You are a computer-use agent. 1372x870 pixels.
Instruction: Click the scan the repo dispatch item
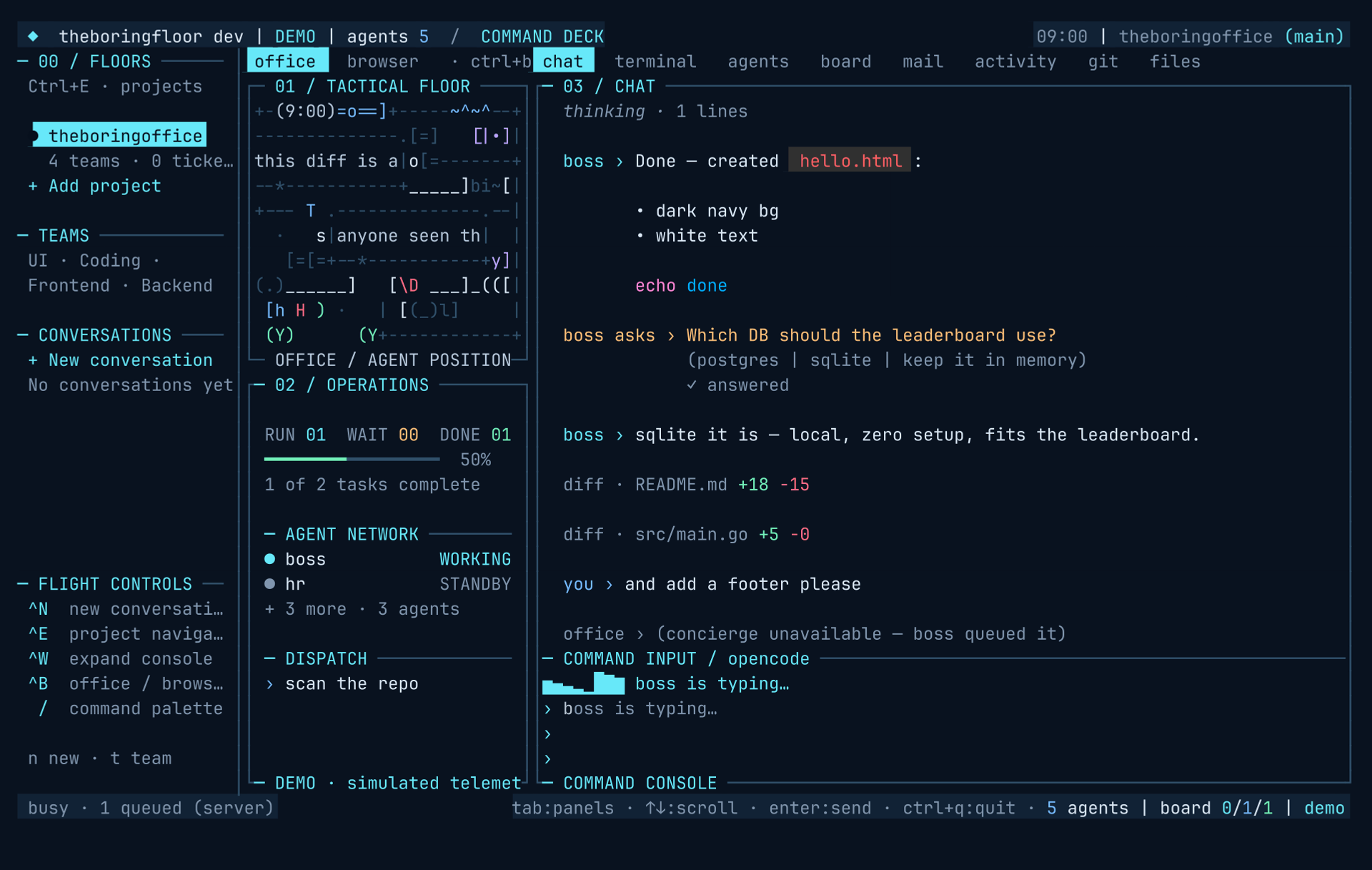coord(342,683)
